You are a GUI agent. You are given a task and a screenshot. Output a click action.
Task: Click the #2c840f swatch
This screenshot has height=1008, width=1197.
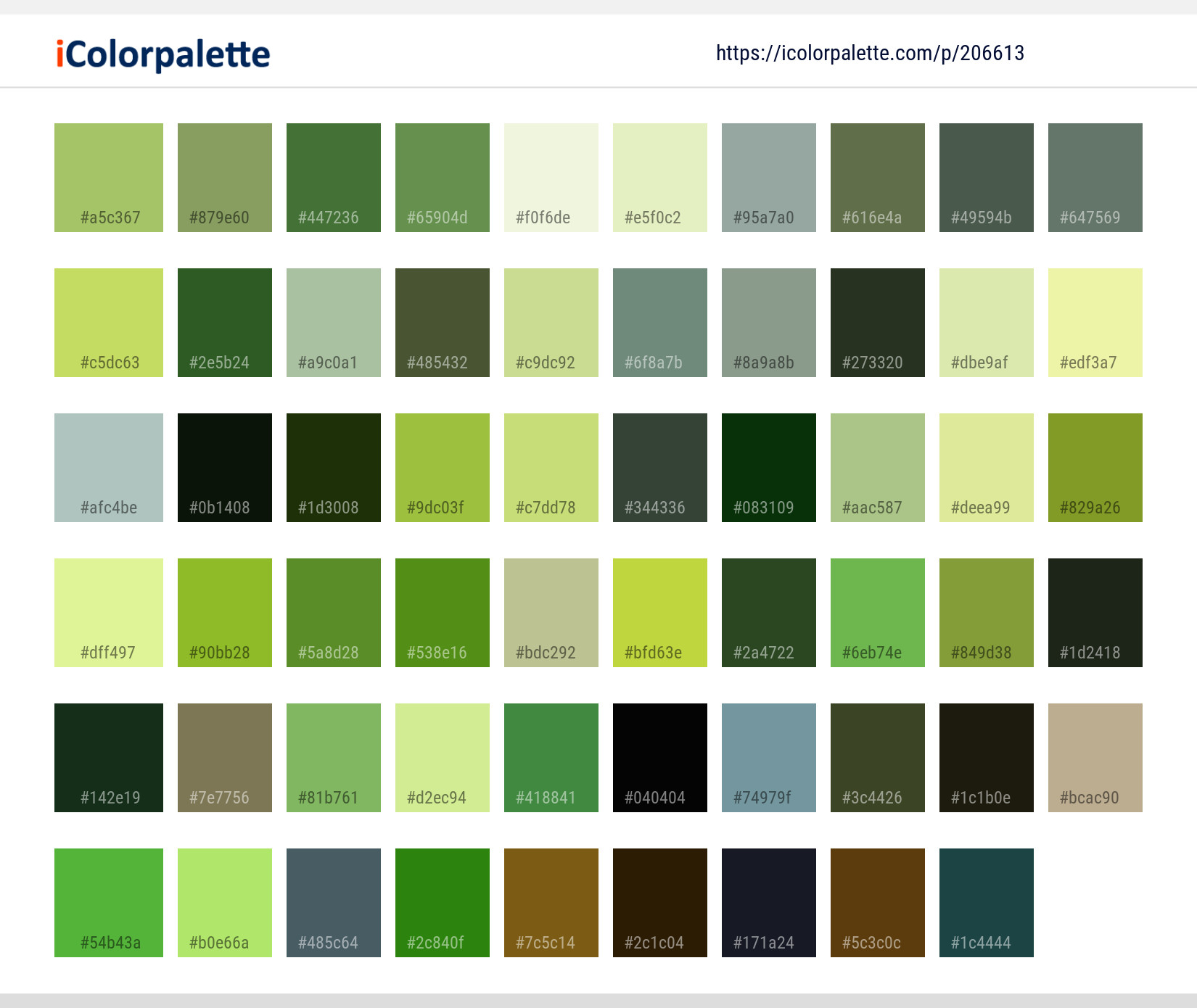click(443, 903)
